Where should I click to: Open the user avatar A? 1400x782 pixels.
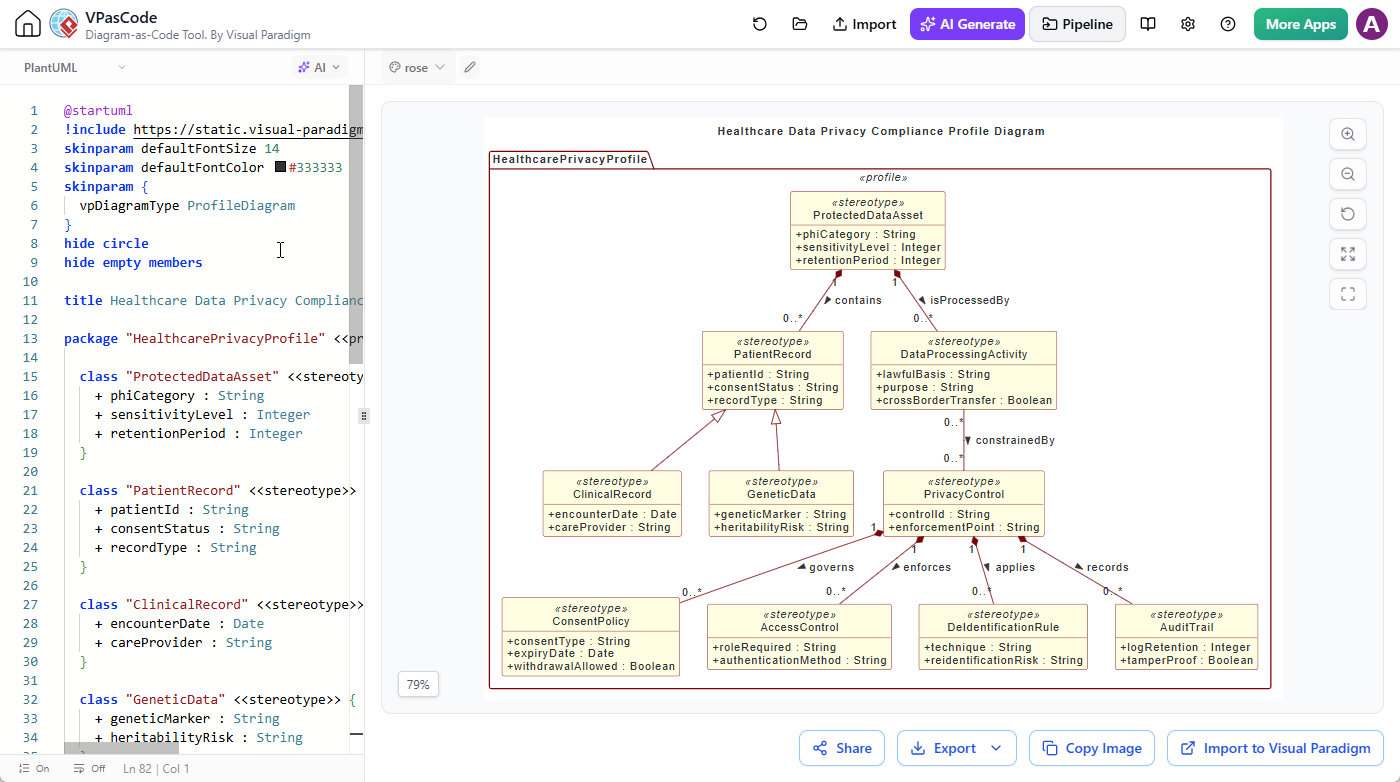tap(1371, 24)
